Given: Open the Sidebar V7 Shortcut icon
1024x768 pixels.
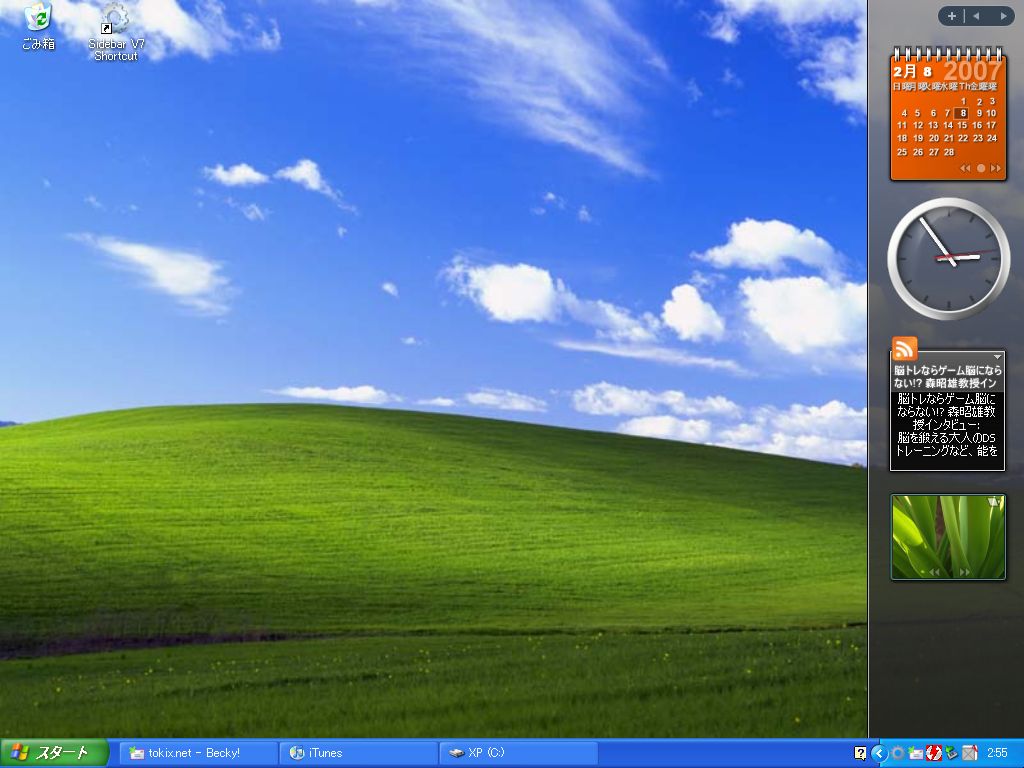Looking at the screenshot, I should pyautogui.click(x=116, y=31).
